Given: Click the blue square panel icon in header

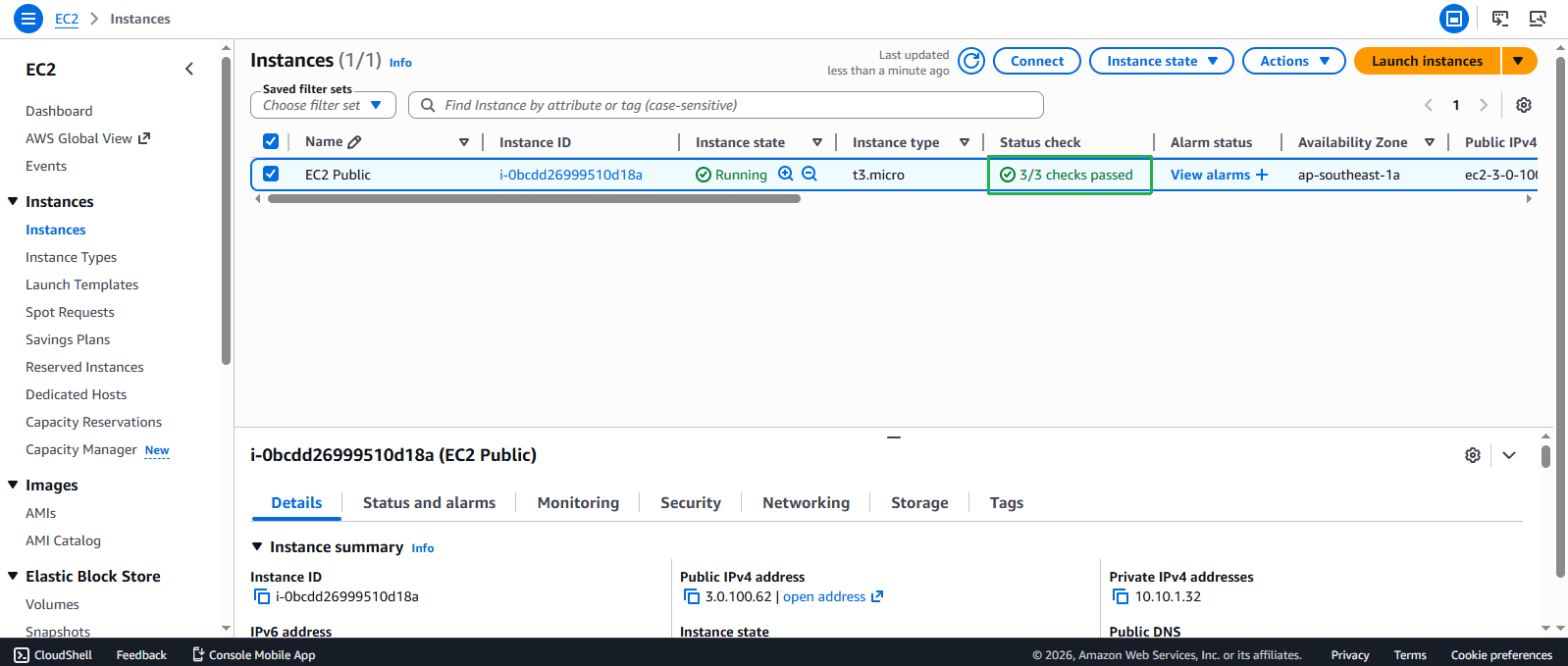Looking at the screenshot, I should (1454, 19).
